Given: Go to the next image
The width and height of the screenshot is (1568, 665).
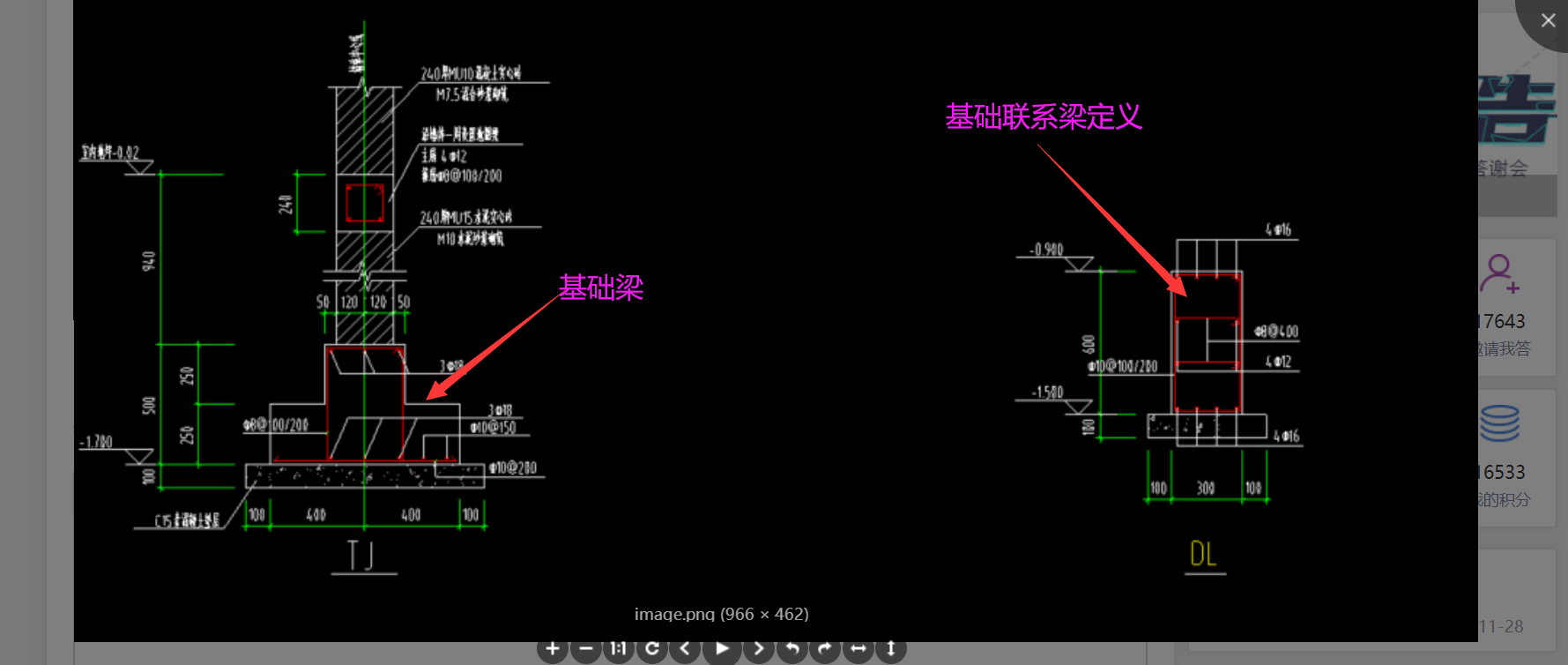Looking at the screenshot, I should pos(758,649).
